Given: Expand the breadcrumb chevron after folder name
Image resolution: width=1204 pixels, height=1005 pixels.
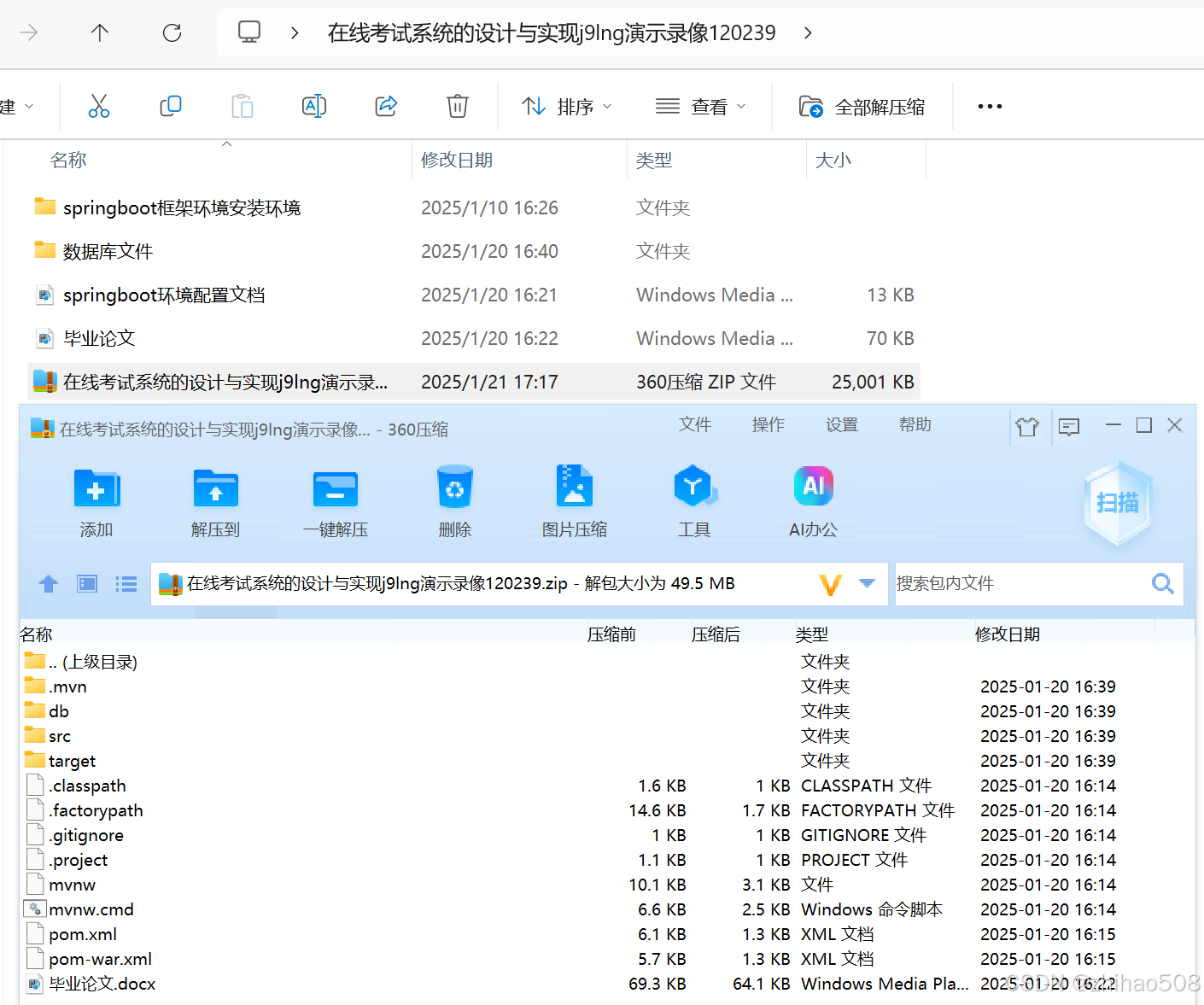Looking at the screenshot, I should click(x=808, y=32).
